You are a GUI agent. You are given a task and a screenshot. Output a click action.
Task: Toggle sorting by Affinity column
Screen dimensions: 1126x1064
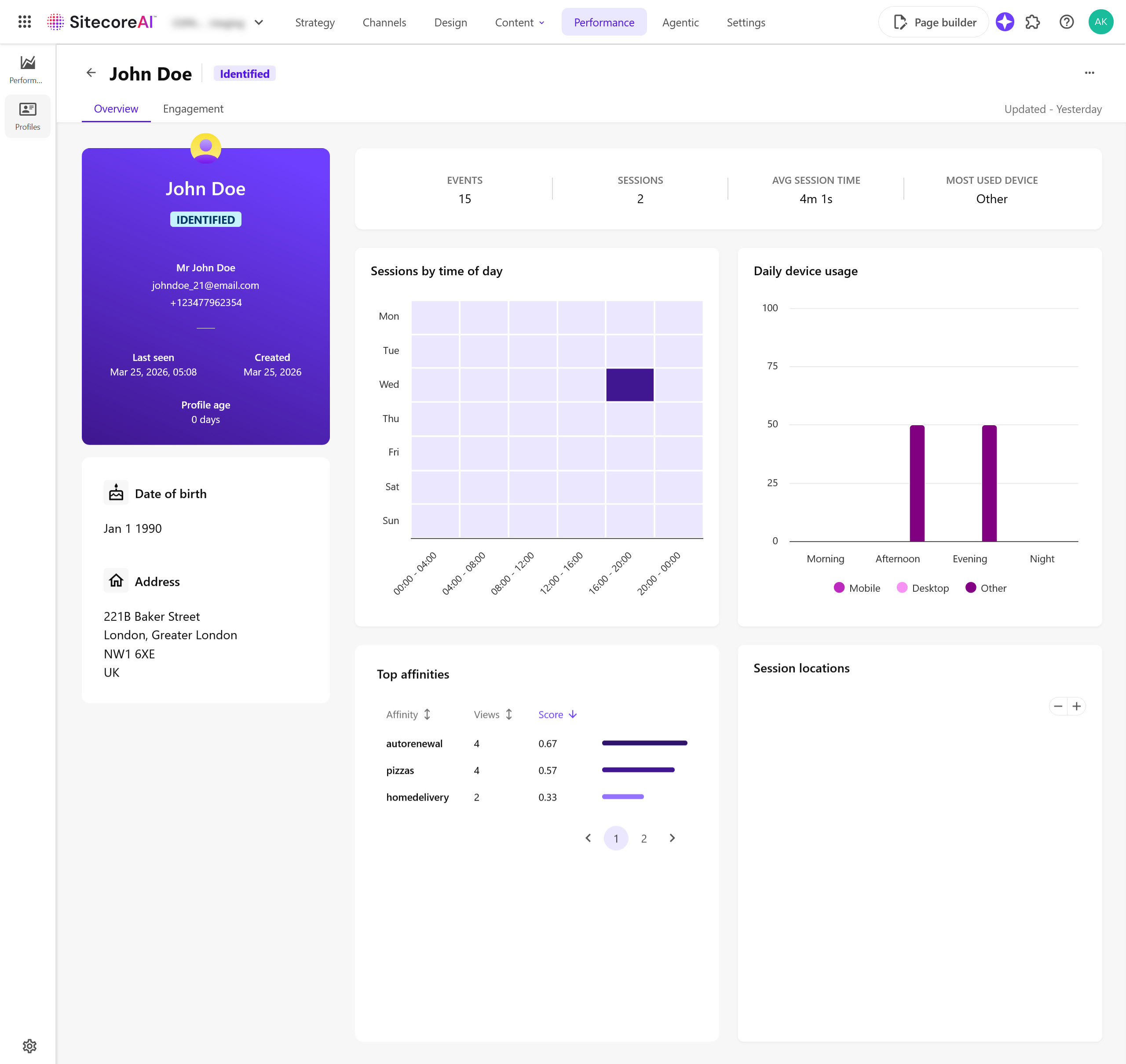pos(427,714)
